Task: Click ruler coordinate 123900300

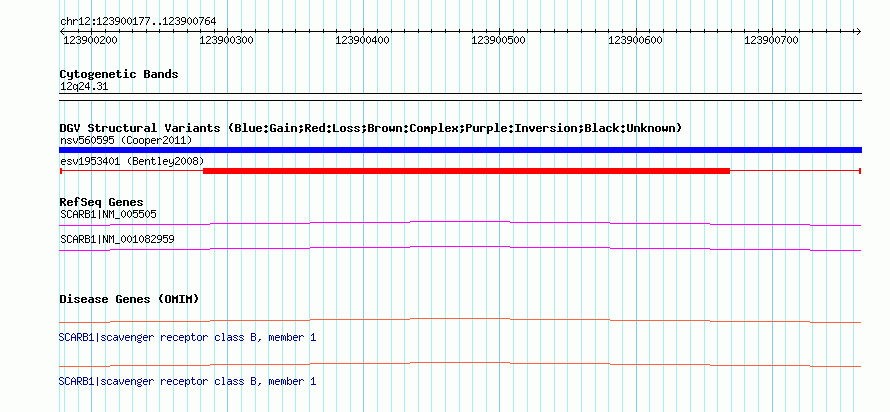Action: [226, 40]
